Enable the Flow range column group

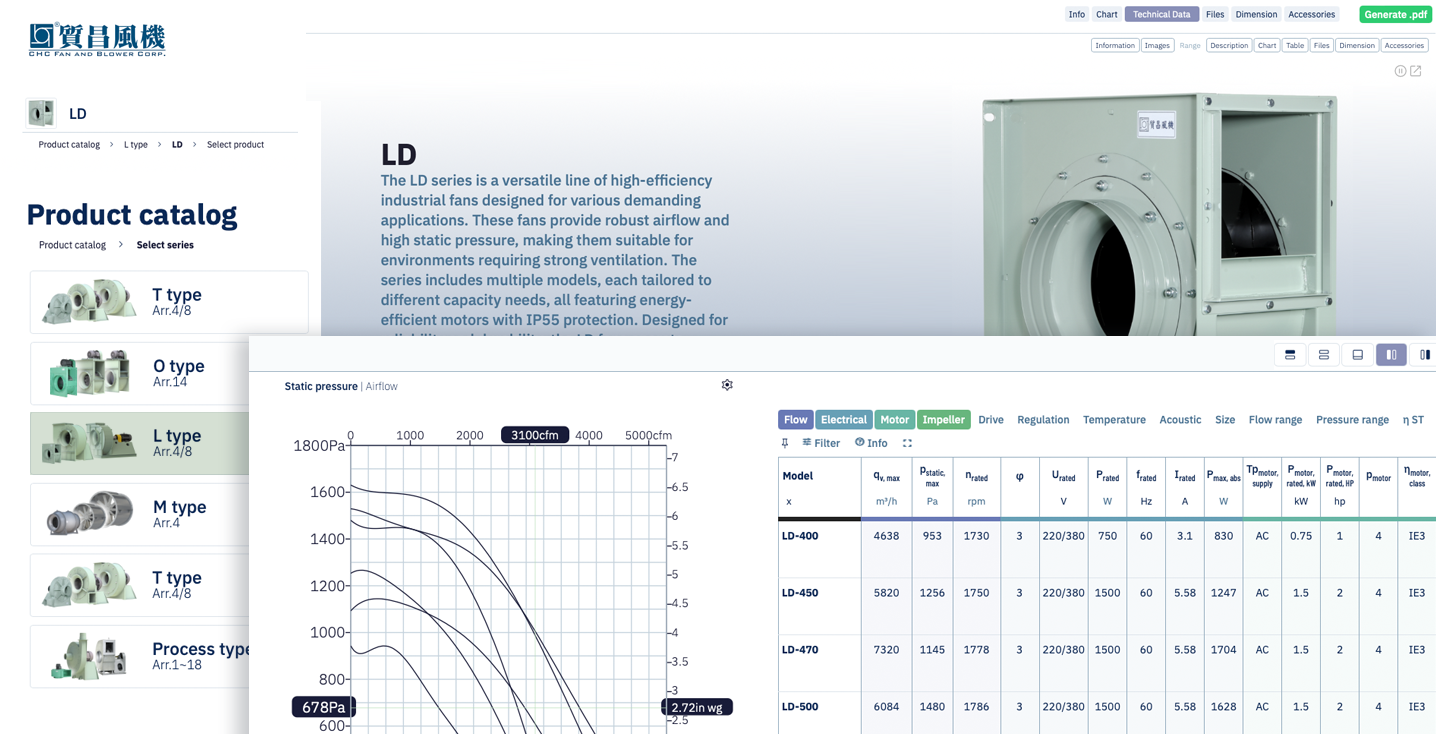[x=1275, y=420]
